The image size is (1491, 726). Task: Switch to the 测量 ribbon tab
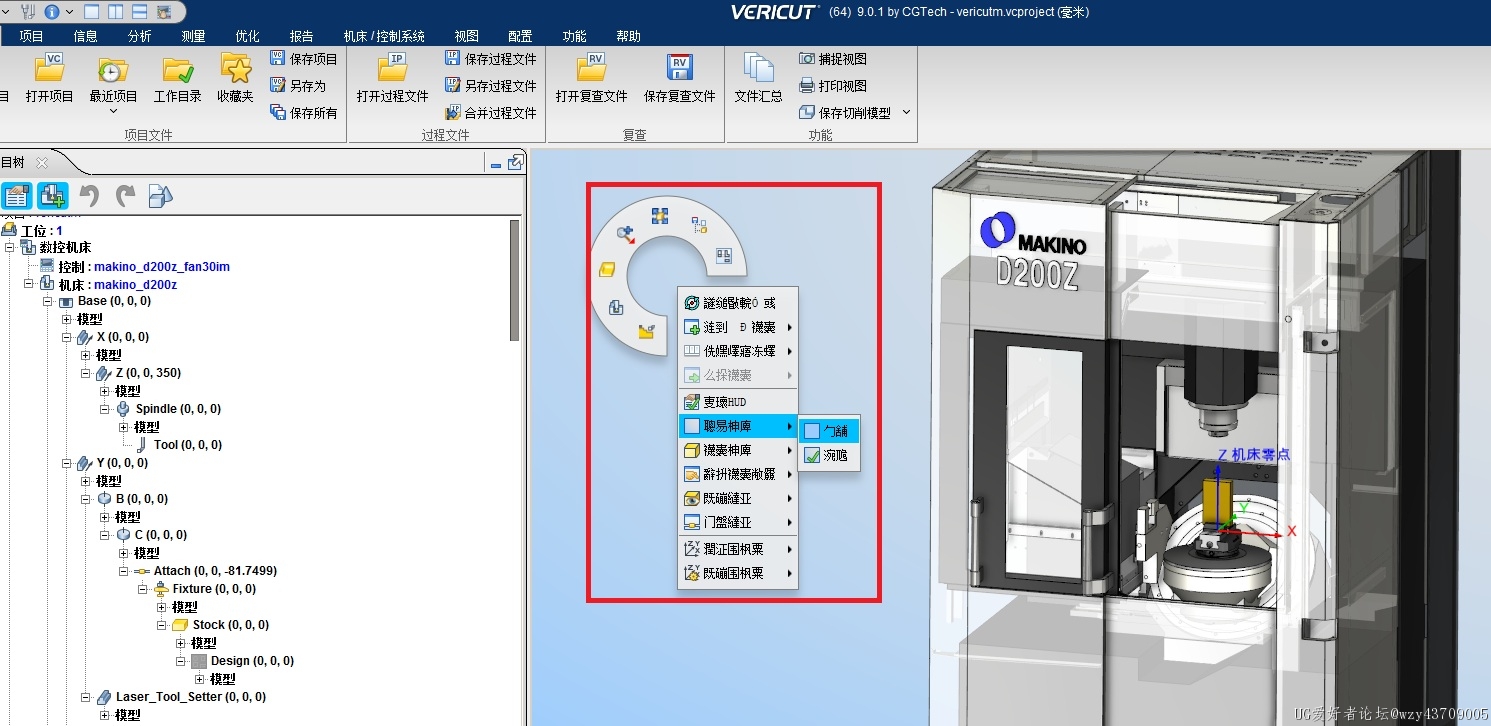[x=194, y=36]
